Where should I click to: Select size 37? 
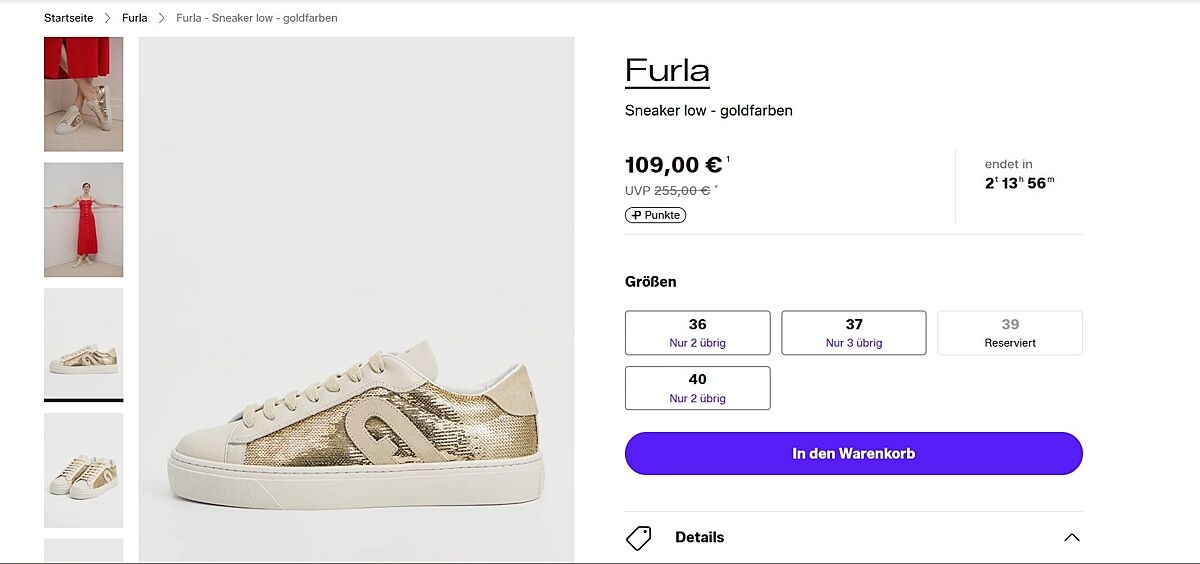click(x=854, y=333)
